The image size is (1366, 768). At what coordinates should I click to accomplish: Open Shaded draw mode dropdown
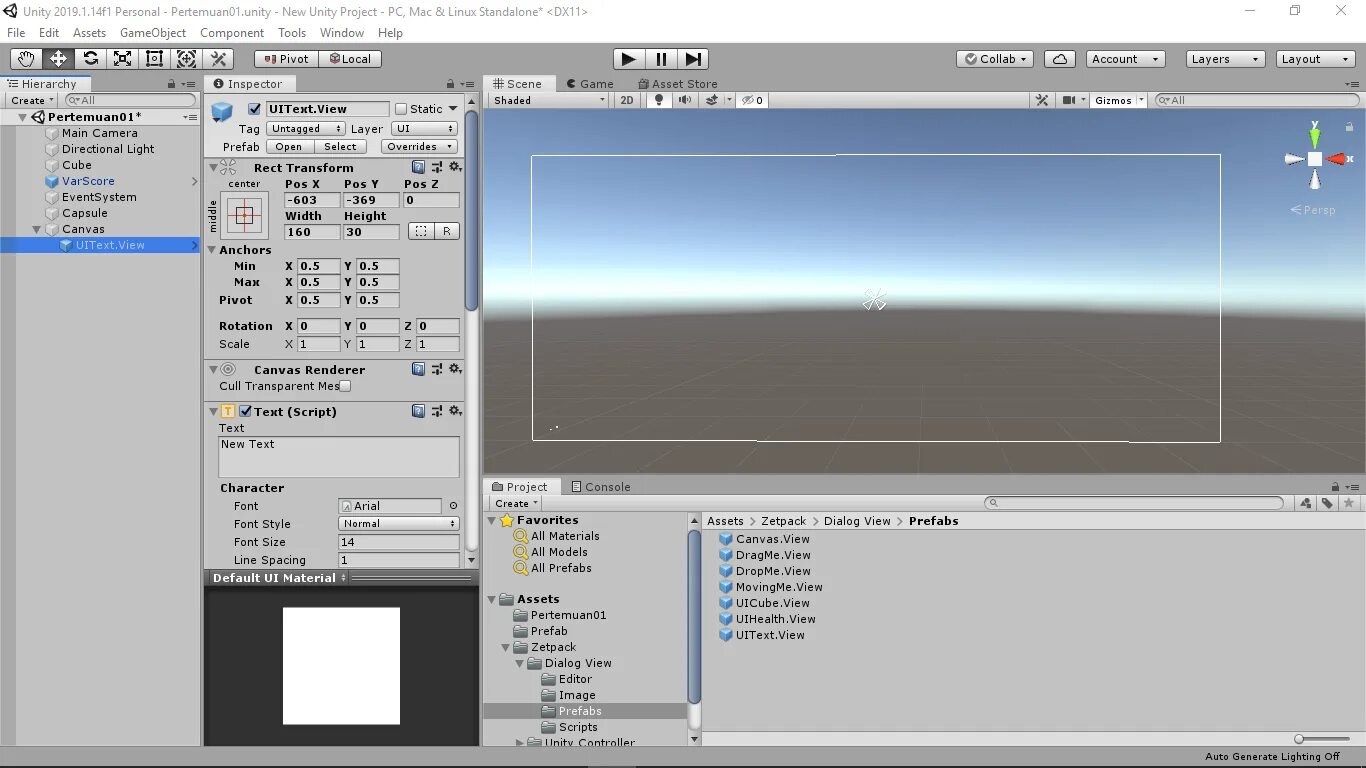(x=549, y=100)
